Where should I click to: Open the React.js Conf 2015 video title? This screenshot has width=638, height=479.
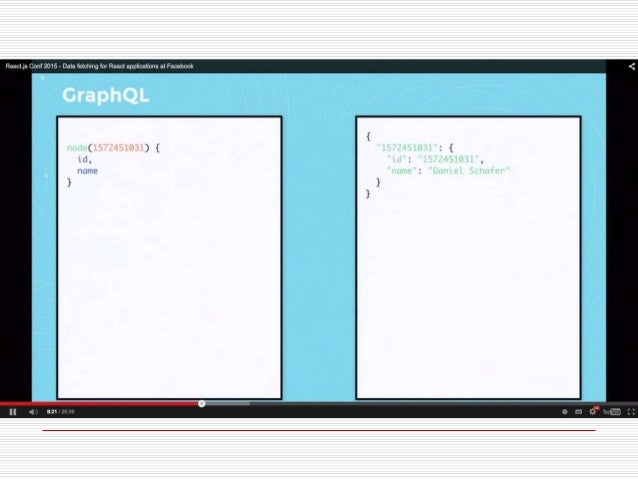click(100, 66)
